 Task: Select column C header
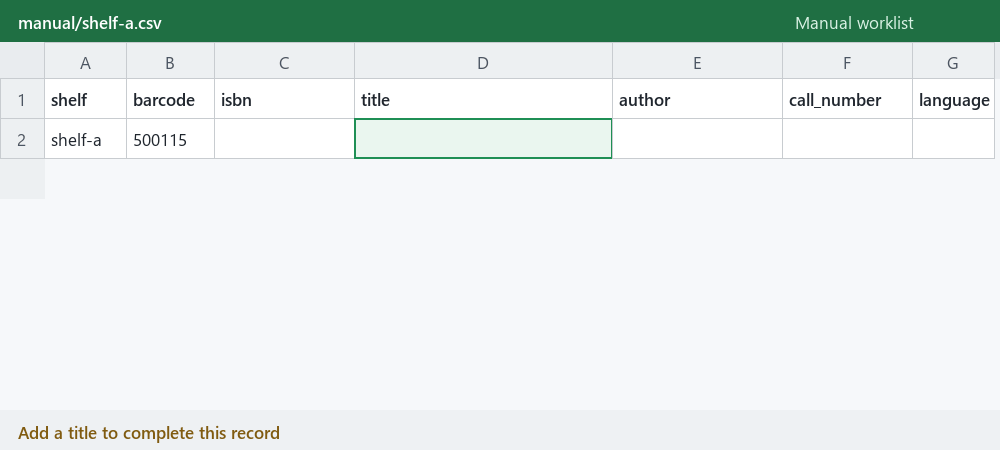coord(284,62)
